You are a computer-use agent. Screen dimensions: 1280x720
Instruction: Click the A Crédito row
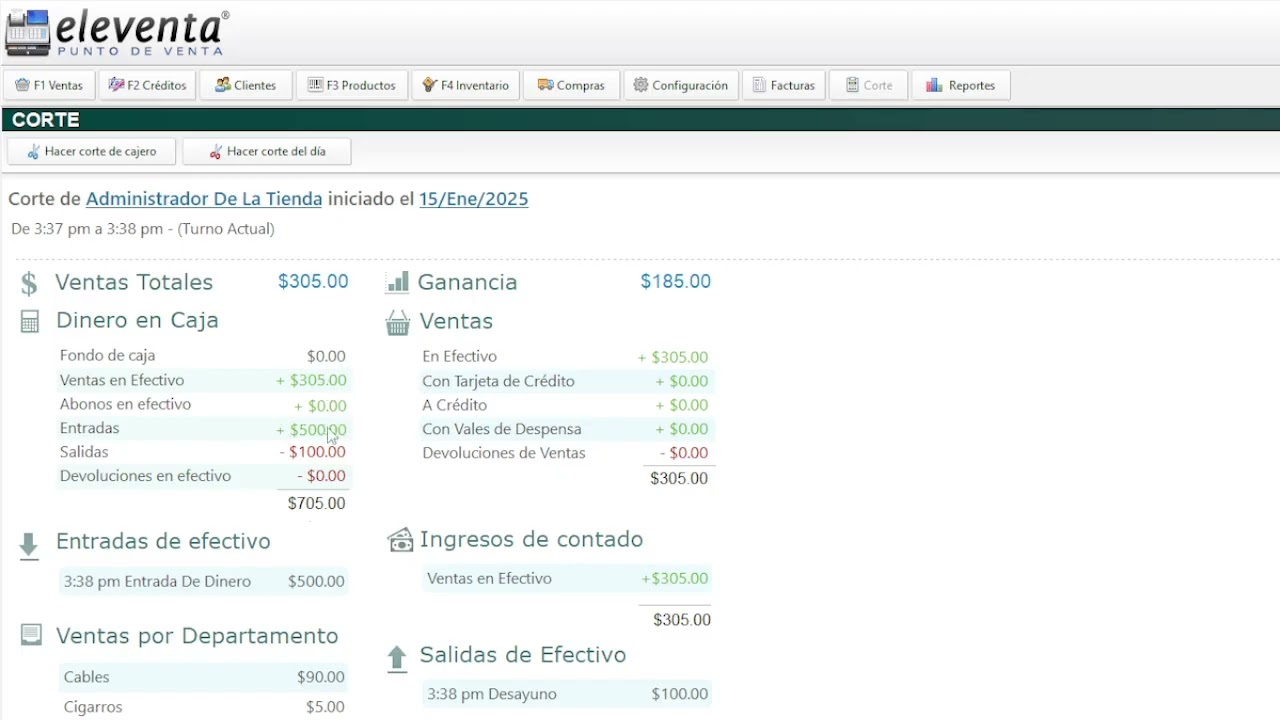click(x=567, y=405)
